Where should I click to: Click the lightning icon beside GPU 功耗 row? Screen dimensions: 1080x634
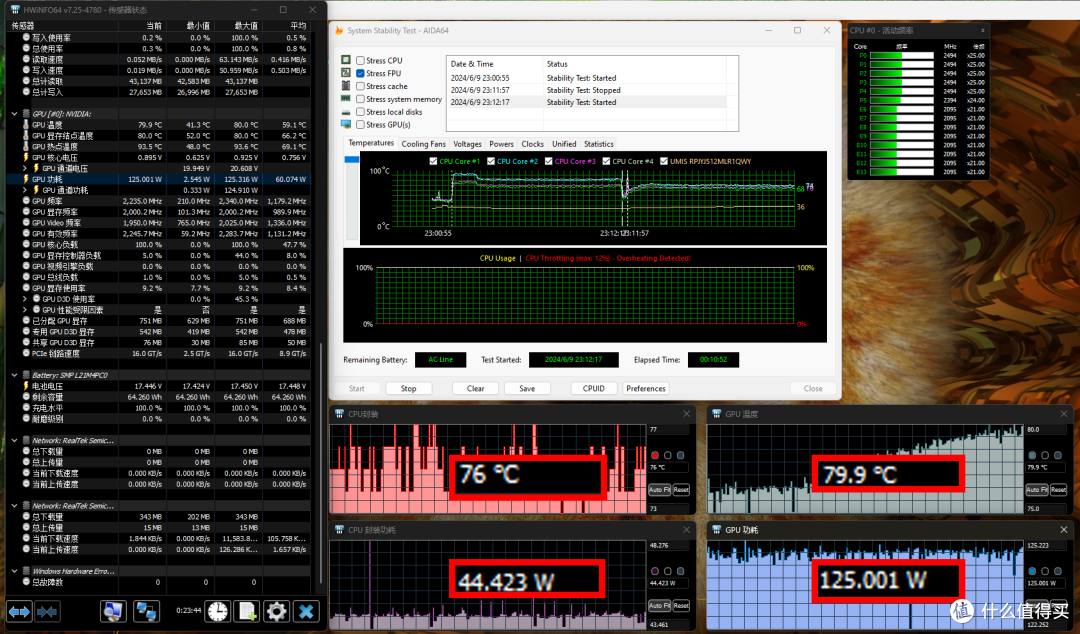[26, 179]
